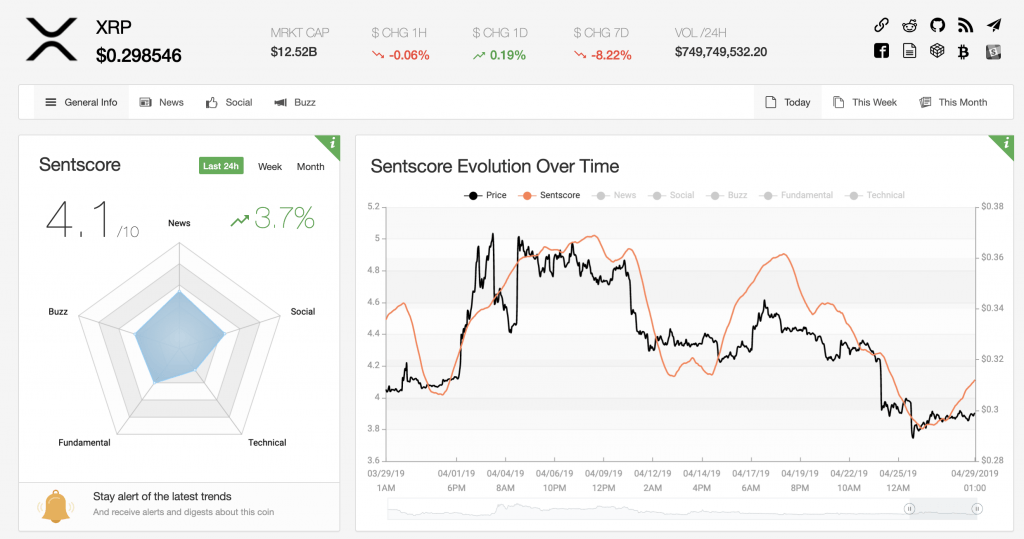Open the whitepaper document icon
Image resolution: width=1024 pixels, height=539 pixels.
click(909, 51)
